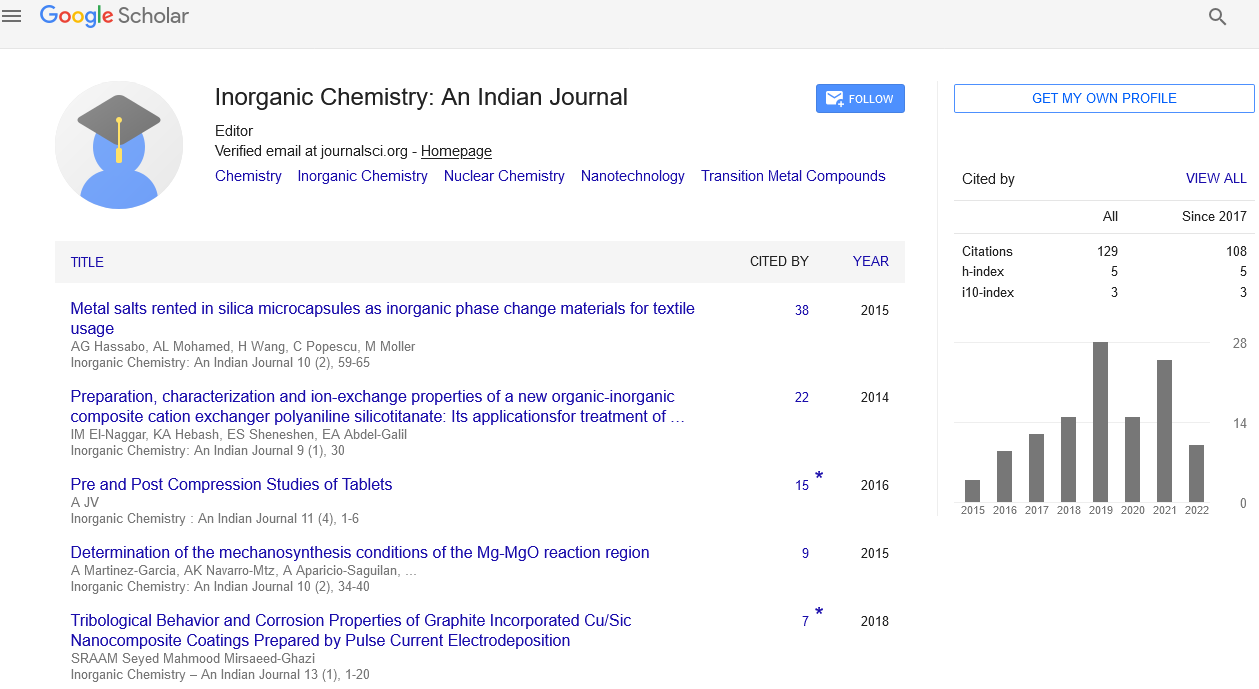Open the Homepage link

point(456,151)
